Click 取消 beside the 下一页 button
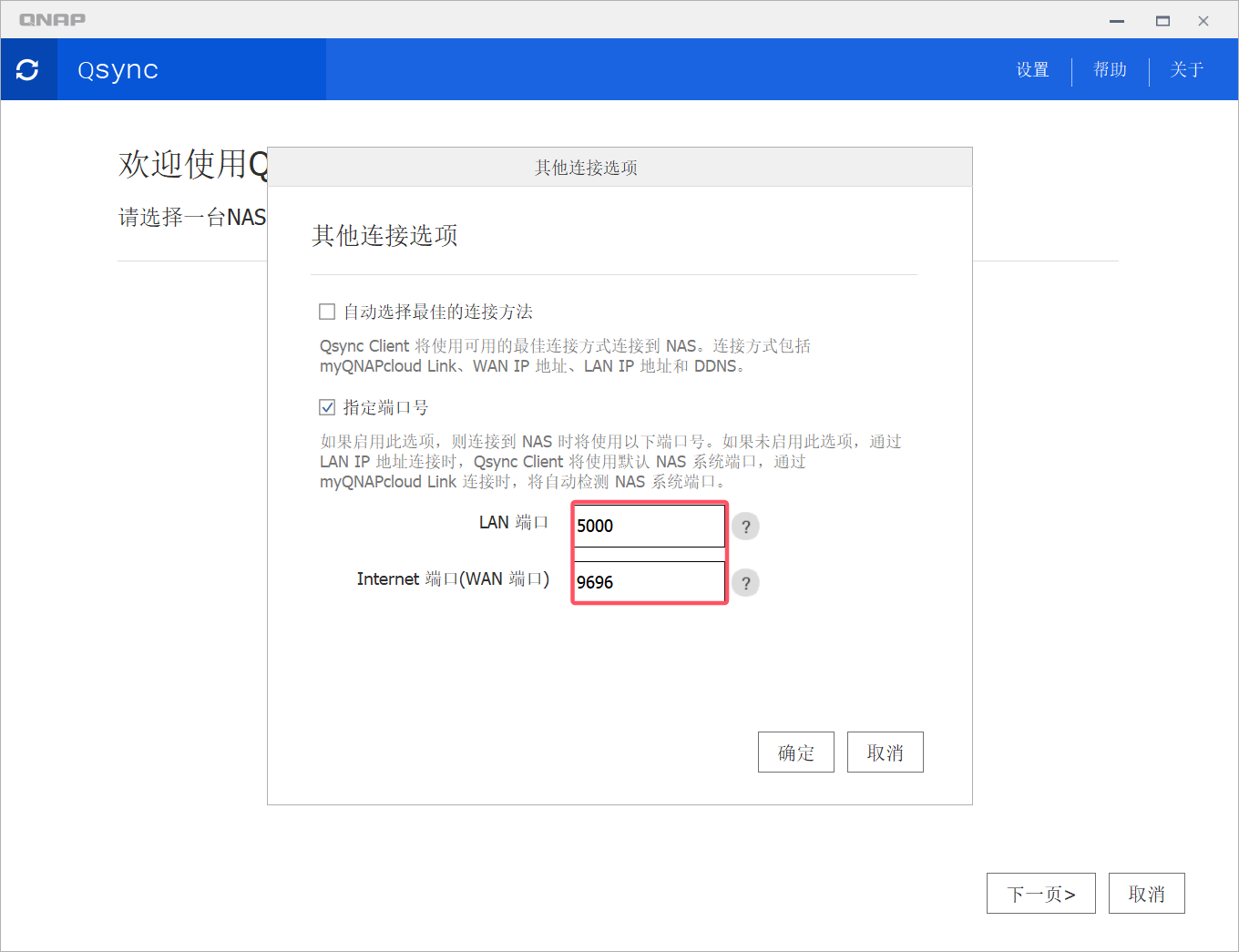Screen dimensions: 1239x952 1147,894
